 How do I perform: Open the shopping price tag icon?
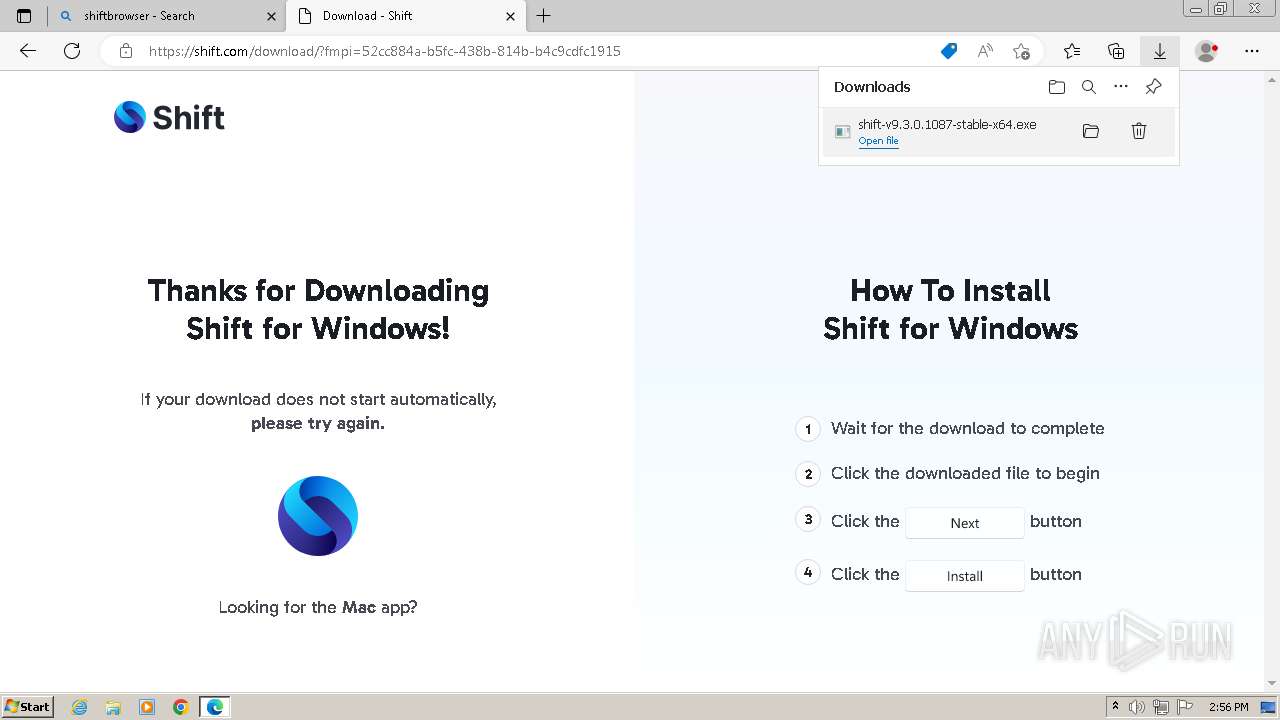click(949, 51)
